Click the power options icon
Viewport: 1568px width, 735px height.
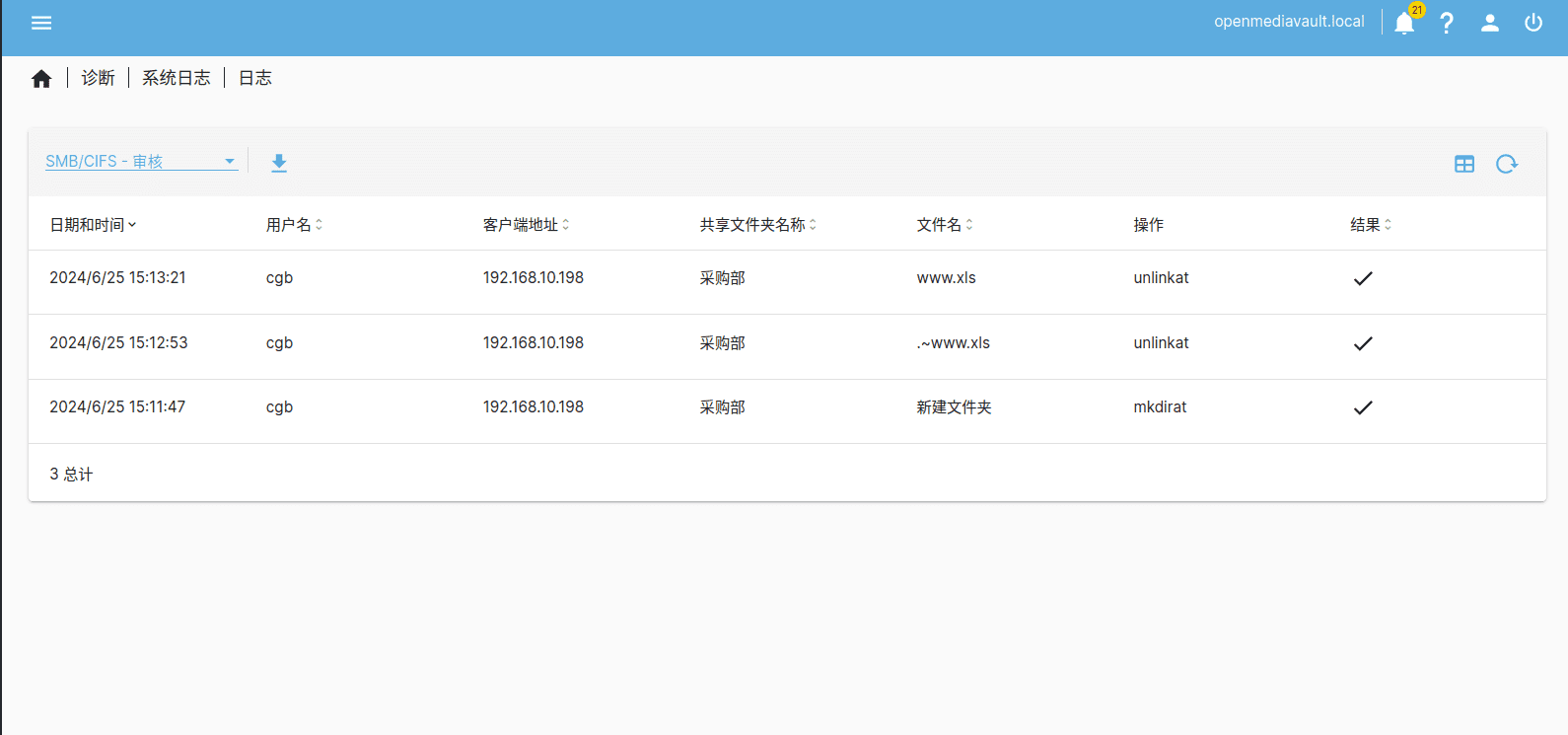tap(1533, 23)
